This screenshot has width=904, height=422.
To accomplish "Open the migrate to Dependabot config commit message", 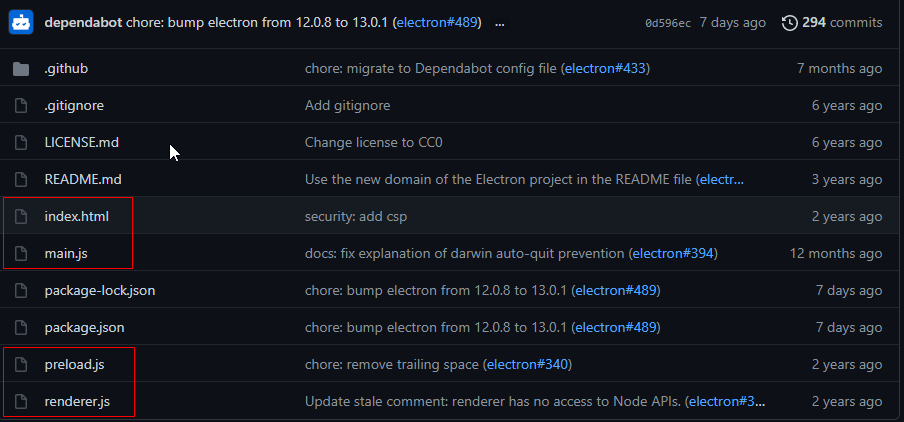I will coord(431,69).
